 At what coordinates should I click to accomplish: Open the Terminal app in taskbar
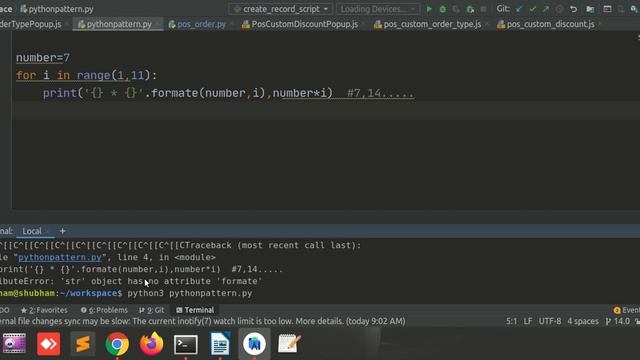click(186, 344)
